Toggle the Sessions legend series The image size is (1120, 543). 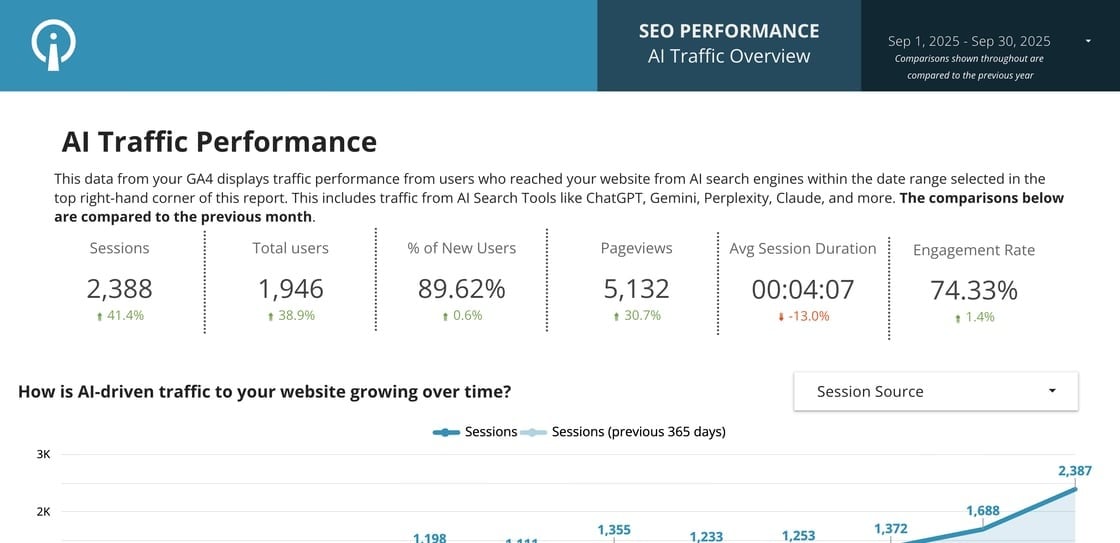coord(476,432)
